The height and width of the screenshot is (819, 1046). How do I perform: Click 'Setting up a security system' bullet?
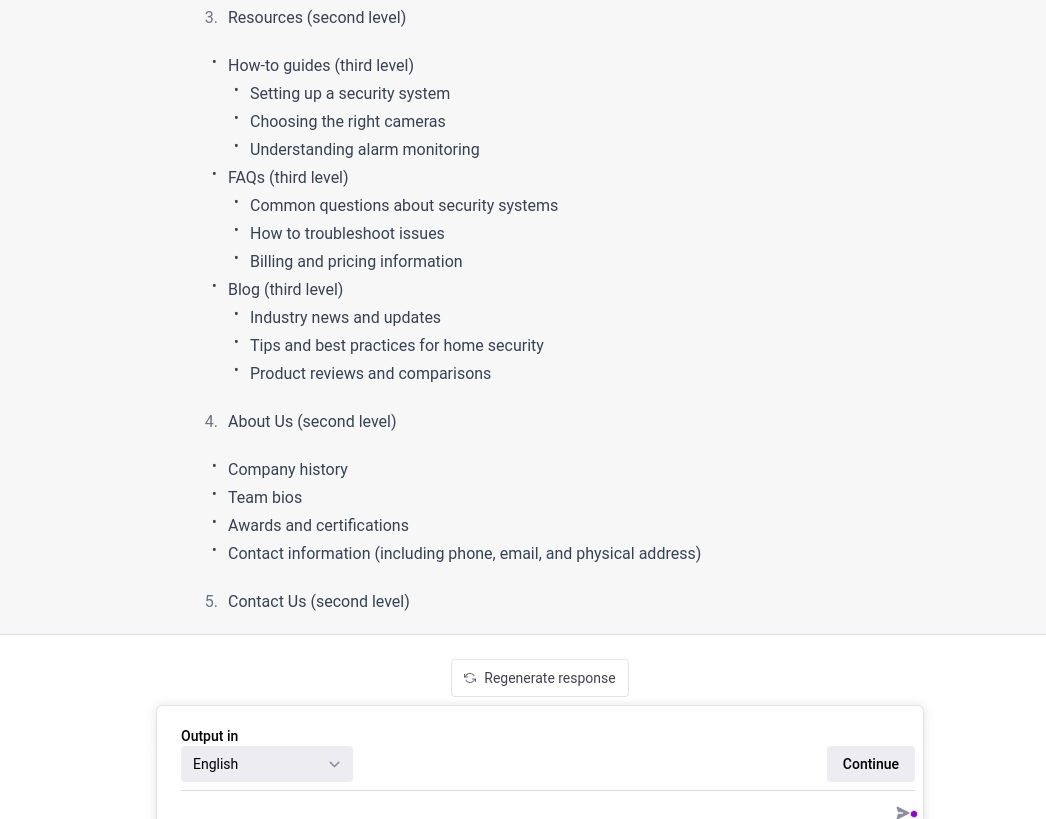point(349,94)
